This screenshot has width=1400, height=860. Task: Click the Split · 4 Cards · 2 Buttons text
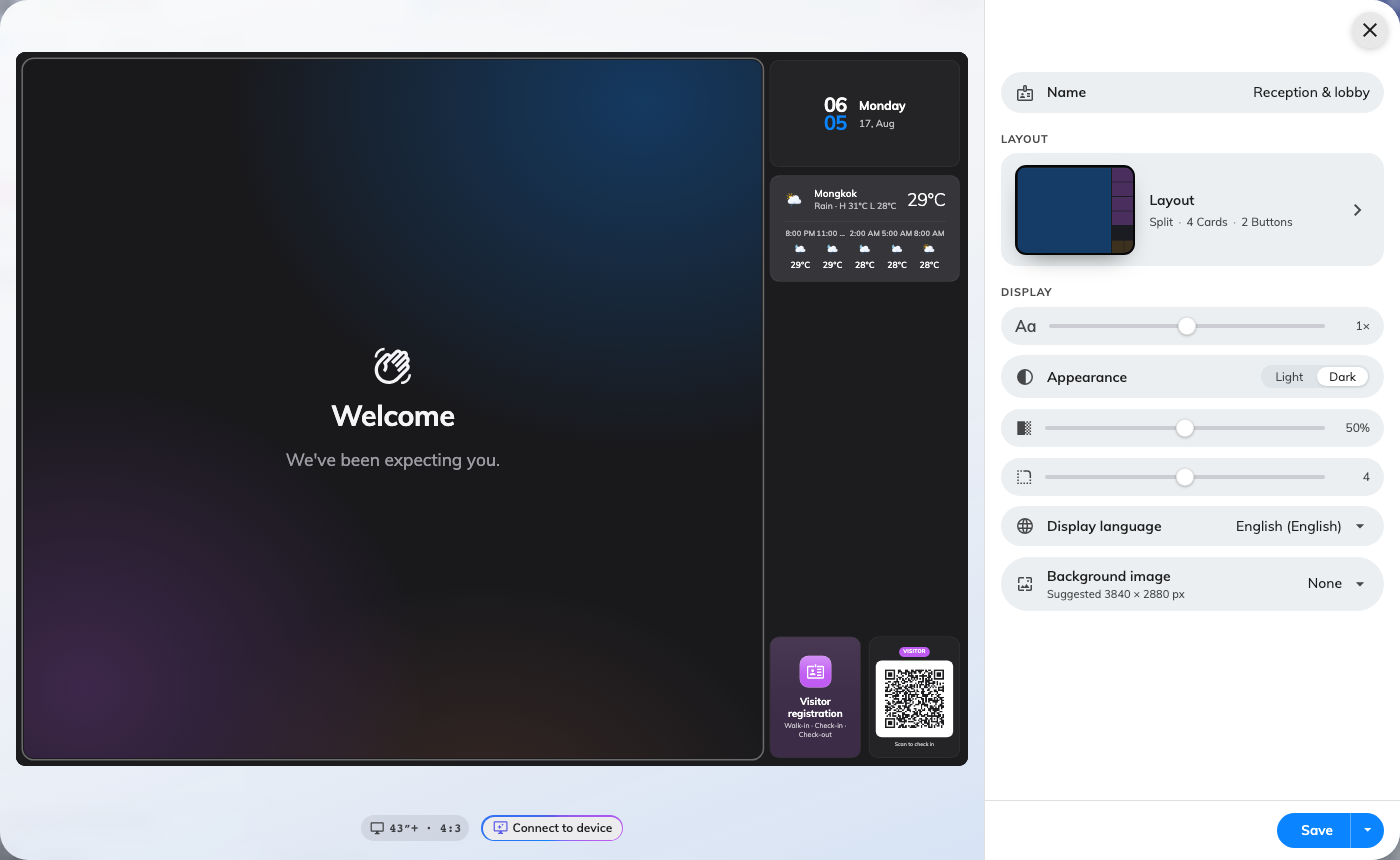1221,222
